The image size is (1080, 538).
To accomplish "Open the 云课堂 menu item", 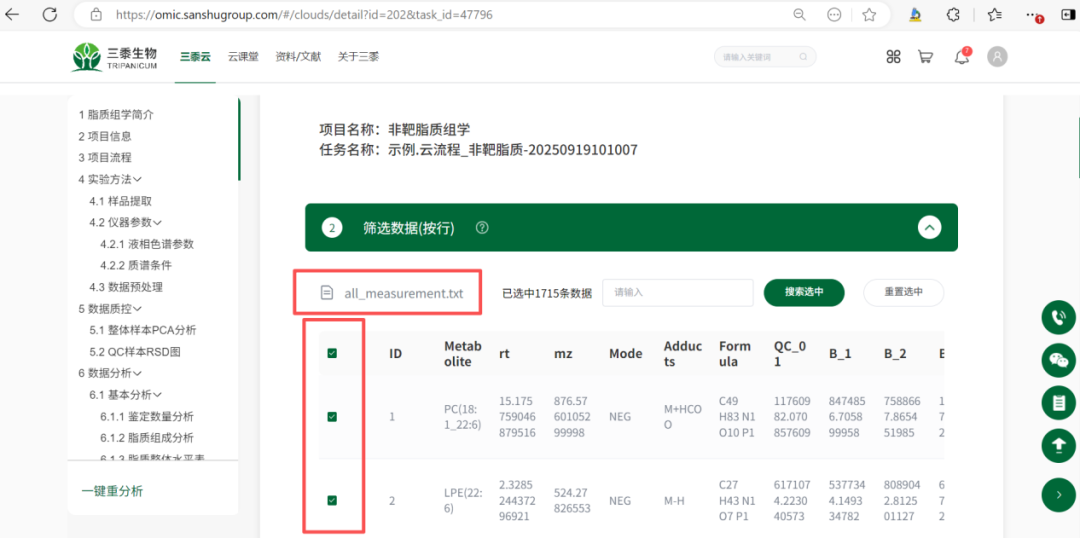I will pyautogui.click(x=243, y=57).
